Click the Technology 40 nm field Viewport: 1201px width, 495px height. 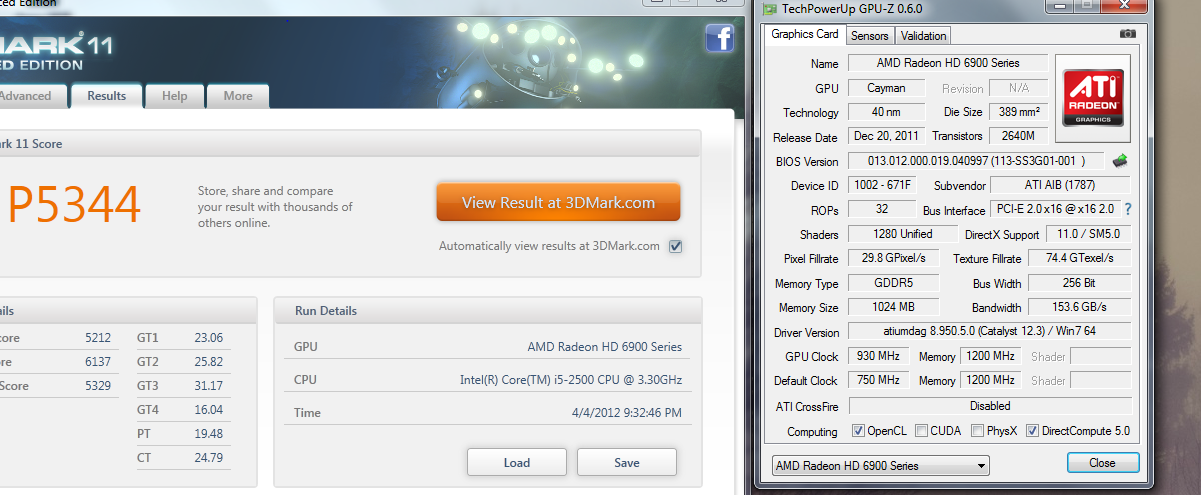click(x=887, y=112)
